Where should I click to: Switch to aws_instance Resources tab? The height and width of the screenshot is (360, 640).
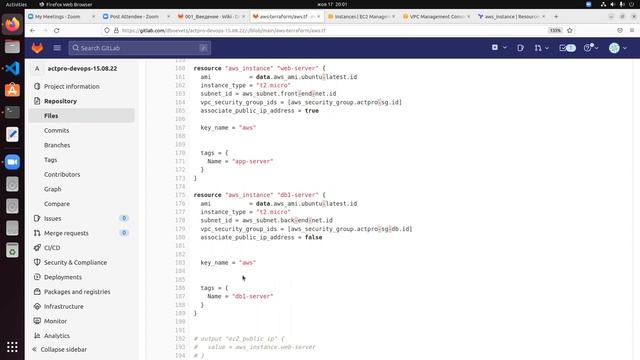(512, 17)
